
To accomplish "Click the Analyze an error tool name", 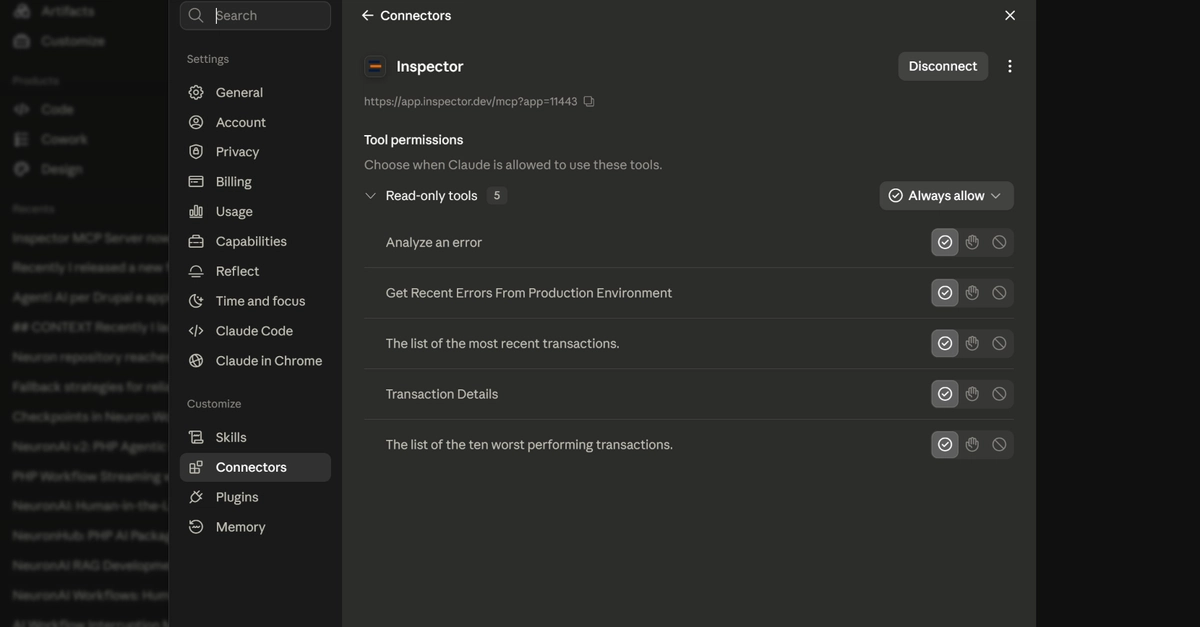I will [x=434, y=242].
